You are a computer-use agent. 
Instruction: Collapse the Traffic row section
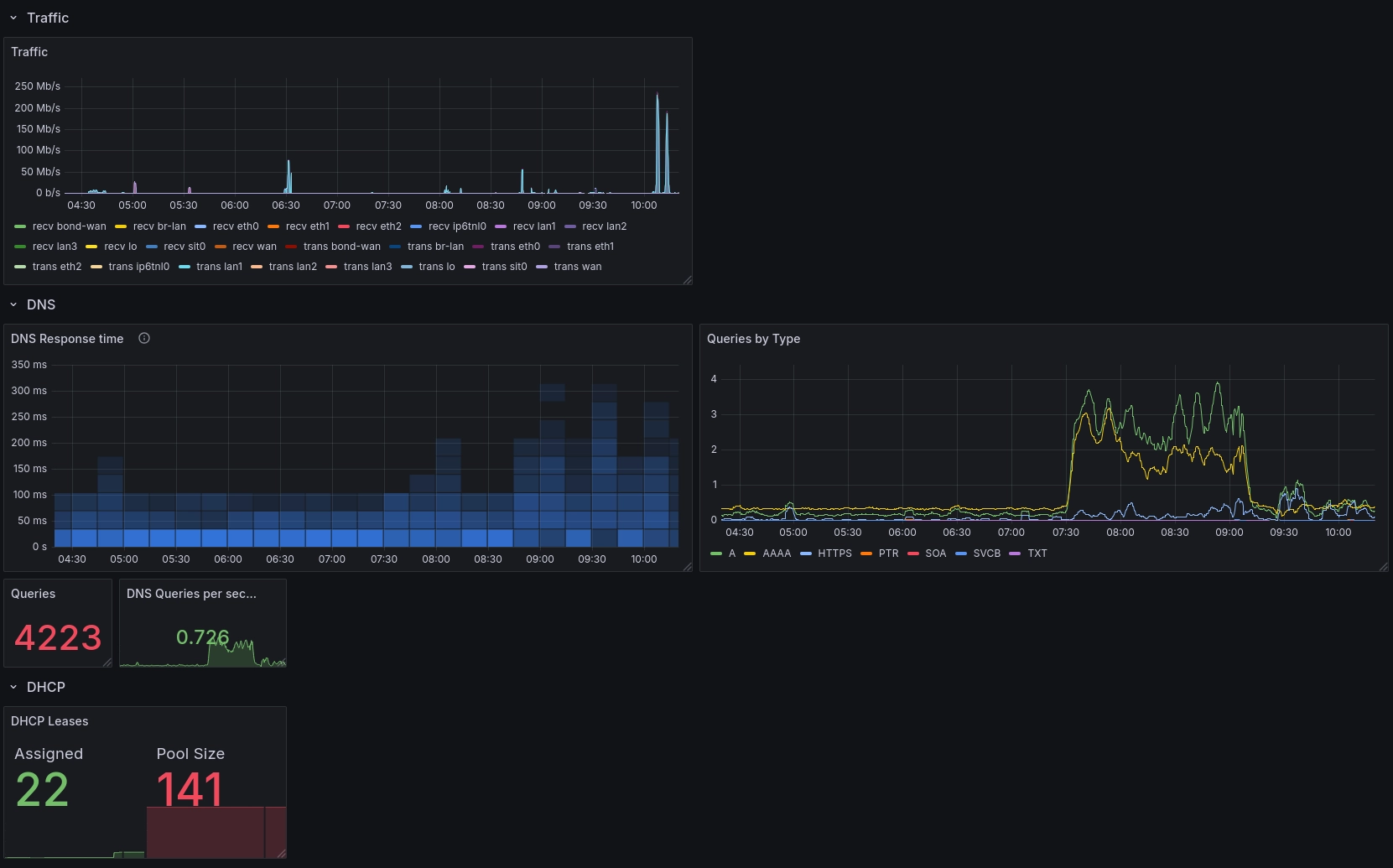[x=13, y=18]
